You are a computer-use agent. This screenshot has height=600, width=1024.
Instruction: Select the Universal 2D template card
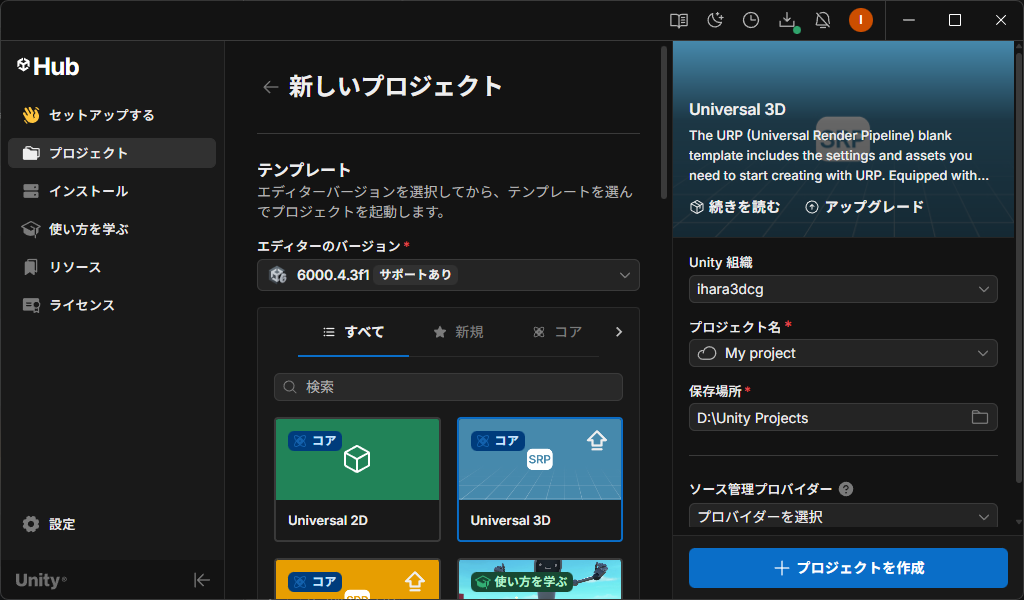pyautogui.click(x=357, y=479)
